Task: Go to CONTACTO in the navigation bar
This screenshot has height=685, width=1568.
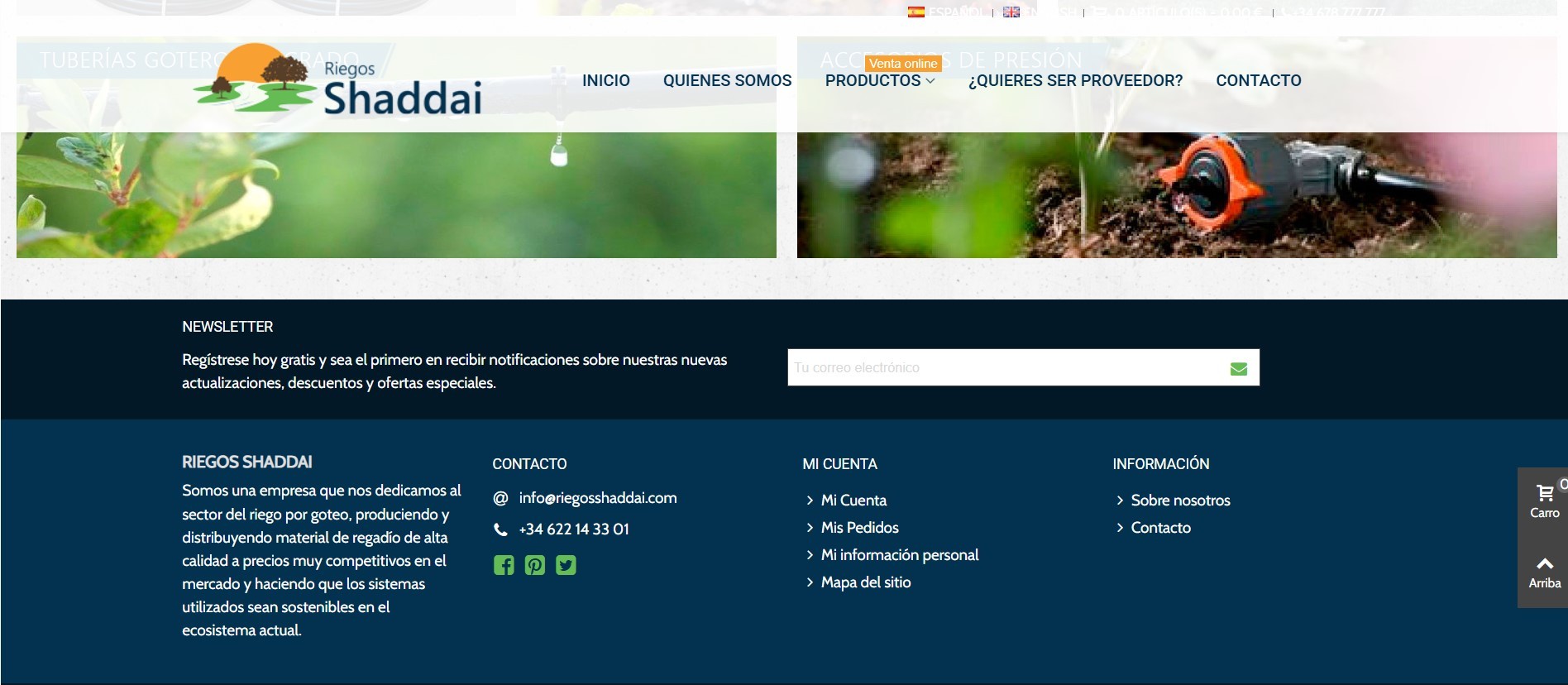Action: click(x=1258, y=80)
